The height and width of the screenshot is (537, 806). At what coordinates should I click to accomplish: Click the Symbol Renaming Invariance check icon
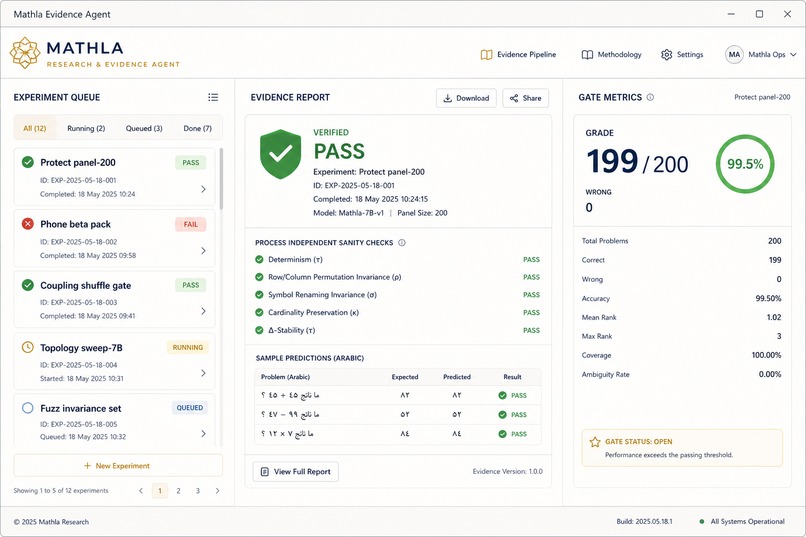[x=259, y=294]
